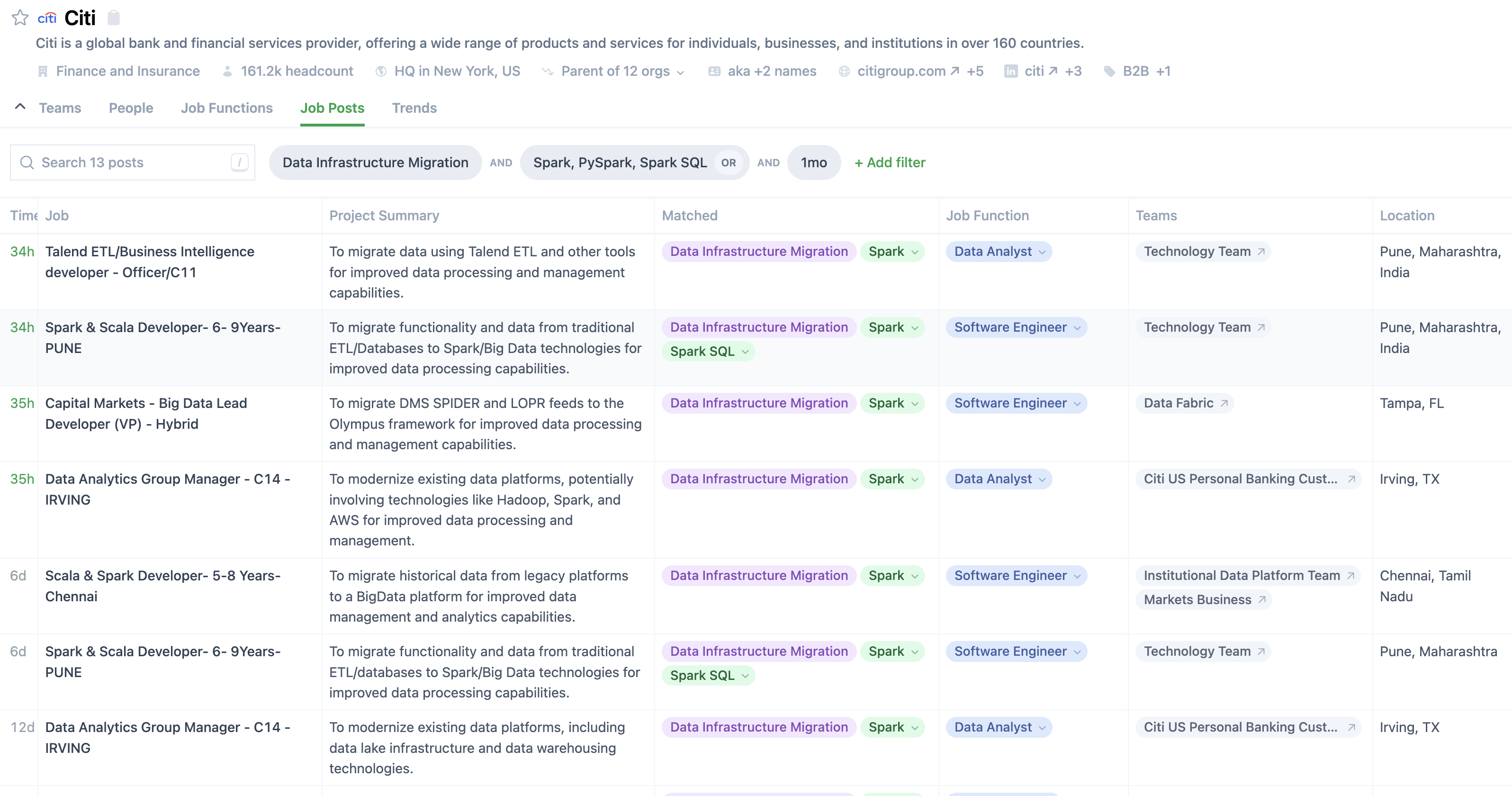Collapse the company header with caret
The height and width of the screenshot is (796, 1512).
pos(20,107)
